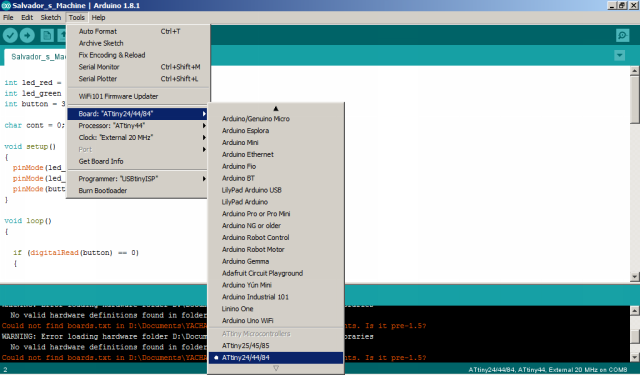Open the File menu
This screenshot has height=375, width=640.
8,18
